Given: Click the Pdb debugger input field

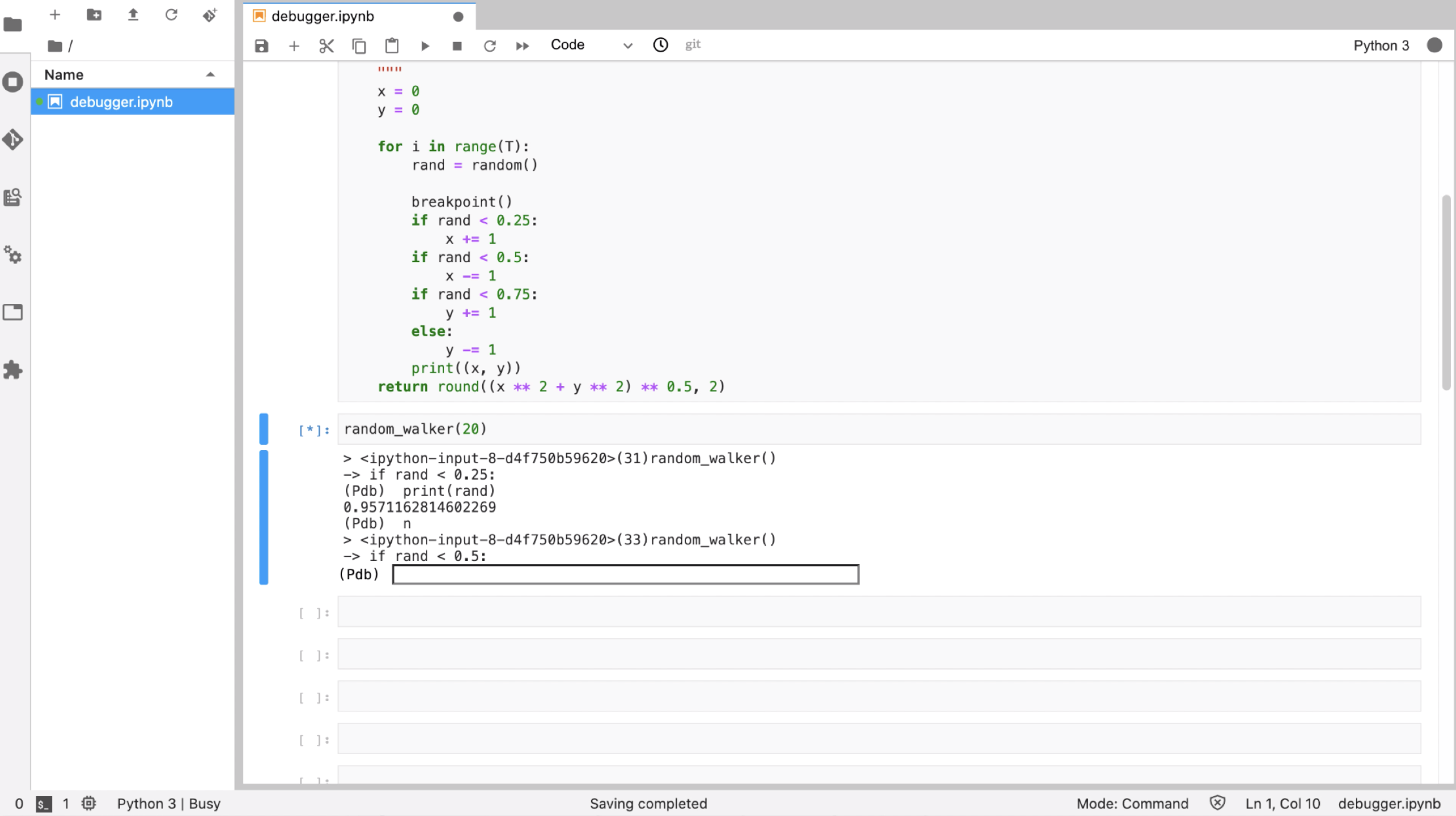Looking at the screenshot, I should [625, 575].
